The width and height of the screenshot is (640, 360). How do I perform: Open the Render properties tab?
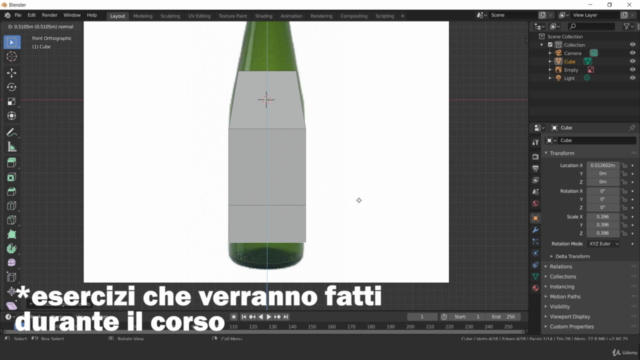click(x=536, y=157)
